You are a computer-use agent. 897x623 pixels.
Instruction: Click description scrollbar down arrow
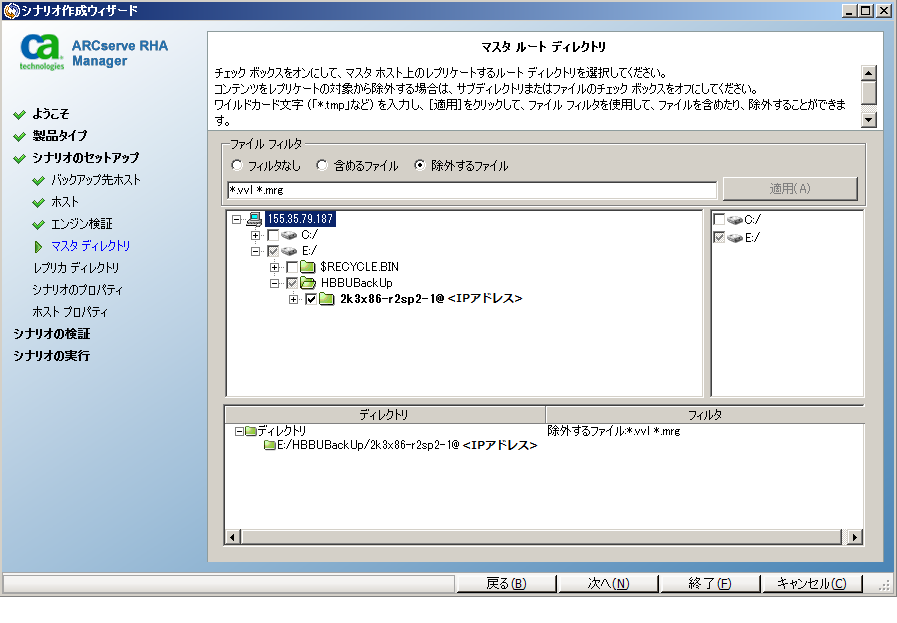[869, 120]
